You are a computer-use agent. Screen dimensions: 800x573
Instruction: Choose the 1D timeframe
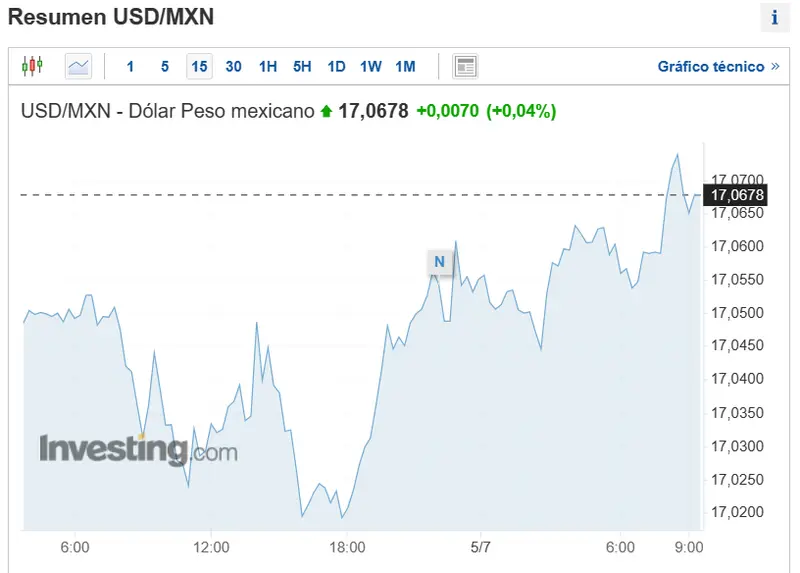(x=336, y=67)
